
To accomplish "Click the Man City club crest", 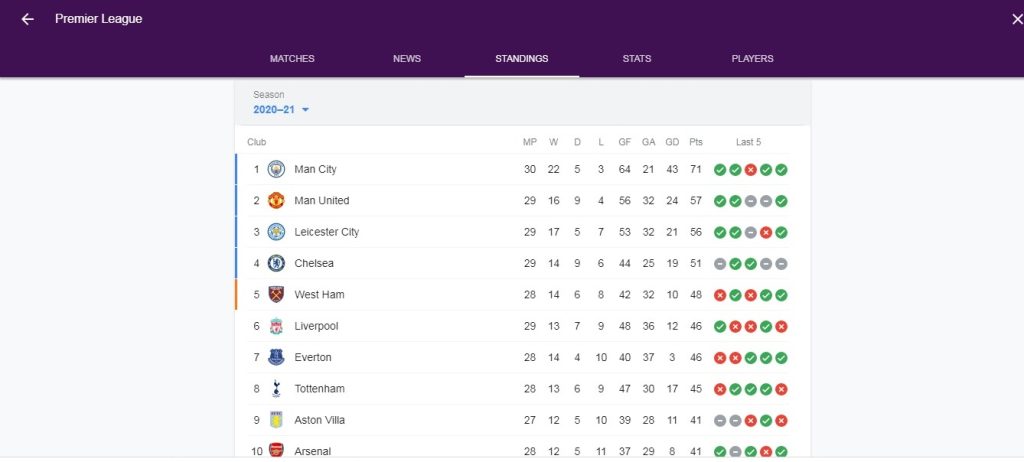I will point(276,169).
